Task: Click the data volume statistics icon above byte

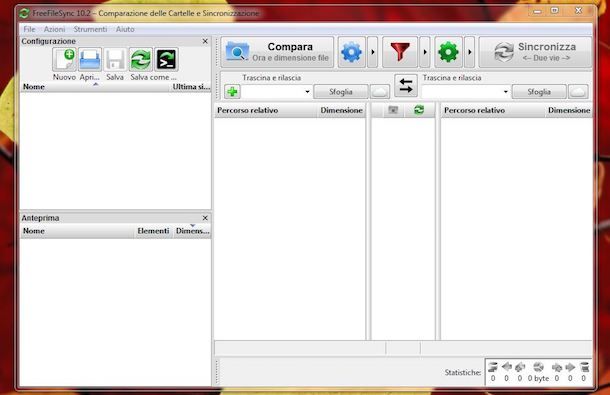Action: coord(538,367)
